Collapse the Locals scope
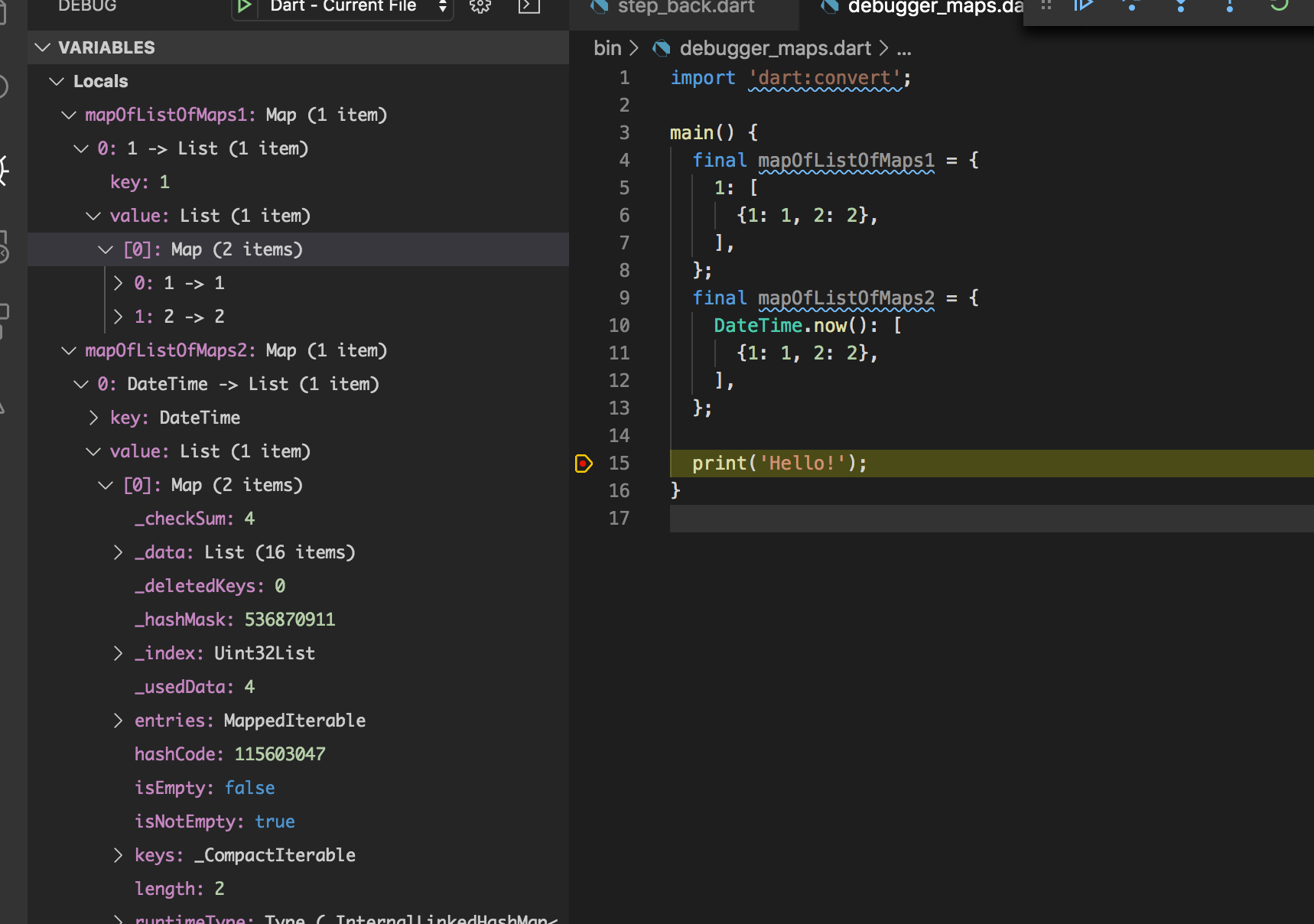 click(x=57, y=81)
